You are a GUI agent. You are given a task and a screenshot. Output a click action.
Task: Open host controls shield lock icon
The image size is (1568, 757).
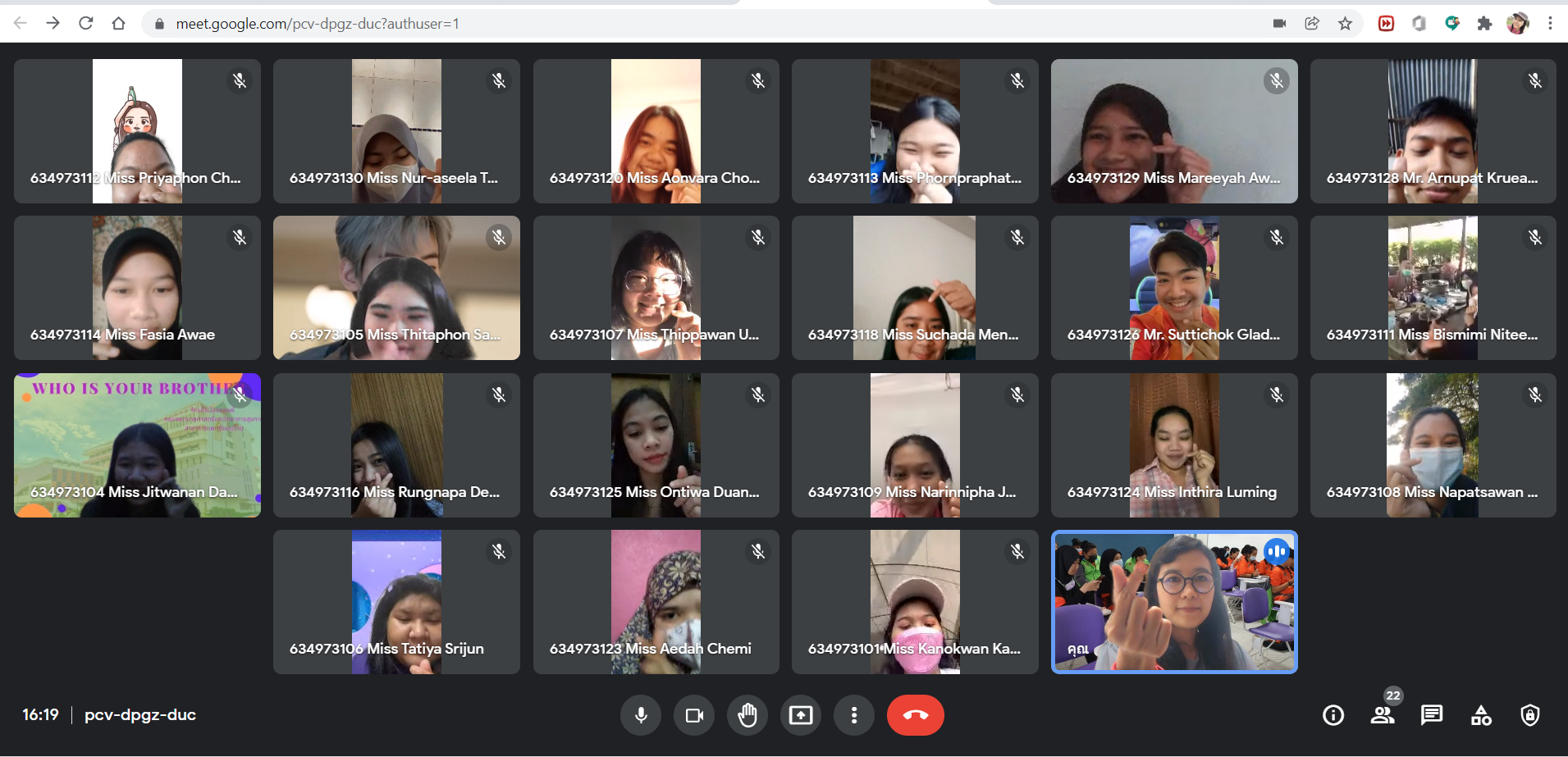(1530, 715)
